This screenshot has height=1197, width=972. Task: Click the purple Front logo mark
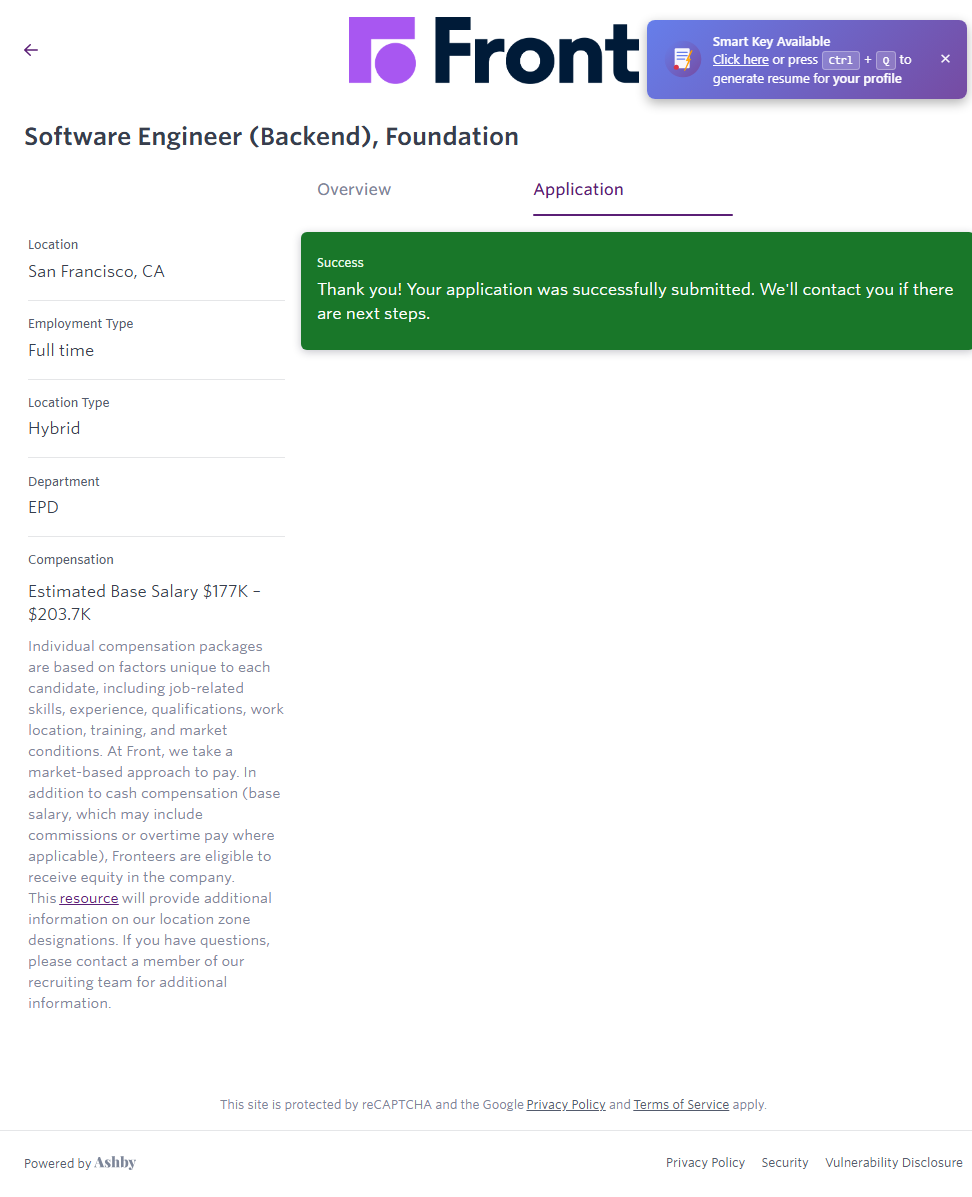tap(381, 50)
